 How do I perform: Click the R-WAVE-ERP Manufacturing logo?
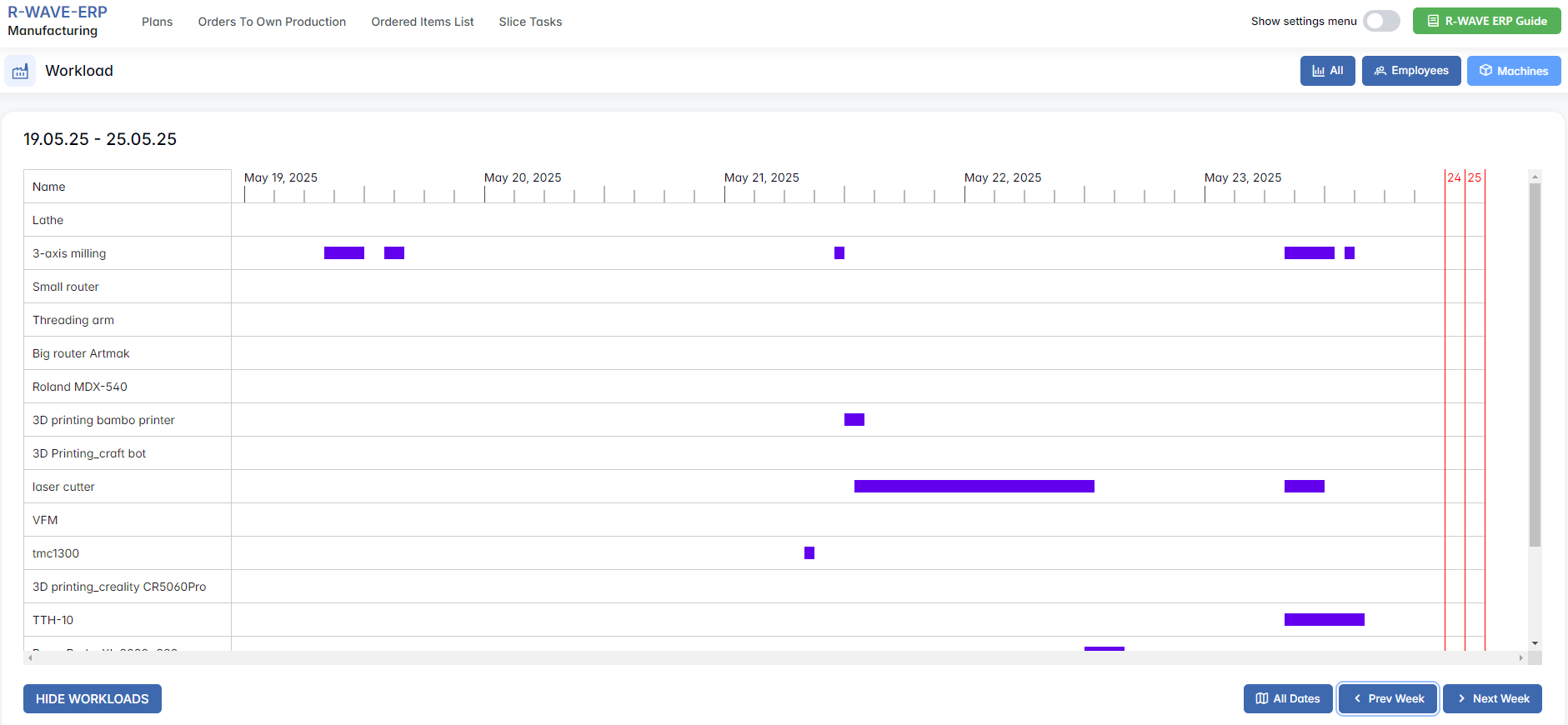pos(57,22)
